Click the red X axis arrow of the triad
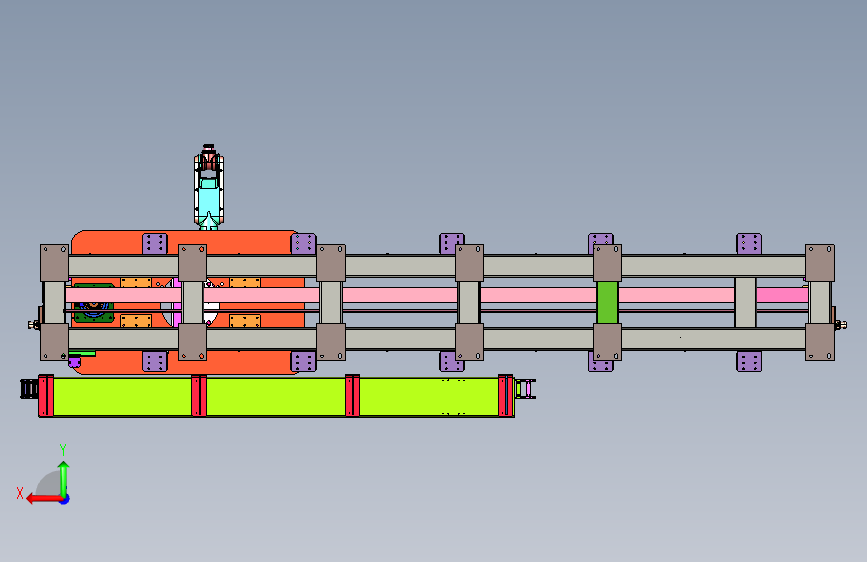 pyautogui.click(x=43, y=499)
